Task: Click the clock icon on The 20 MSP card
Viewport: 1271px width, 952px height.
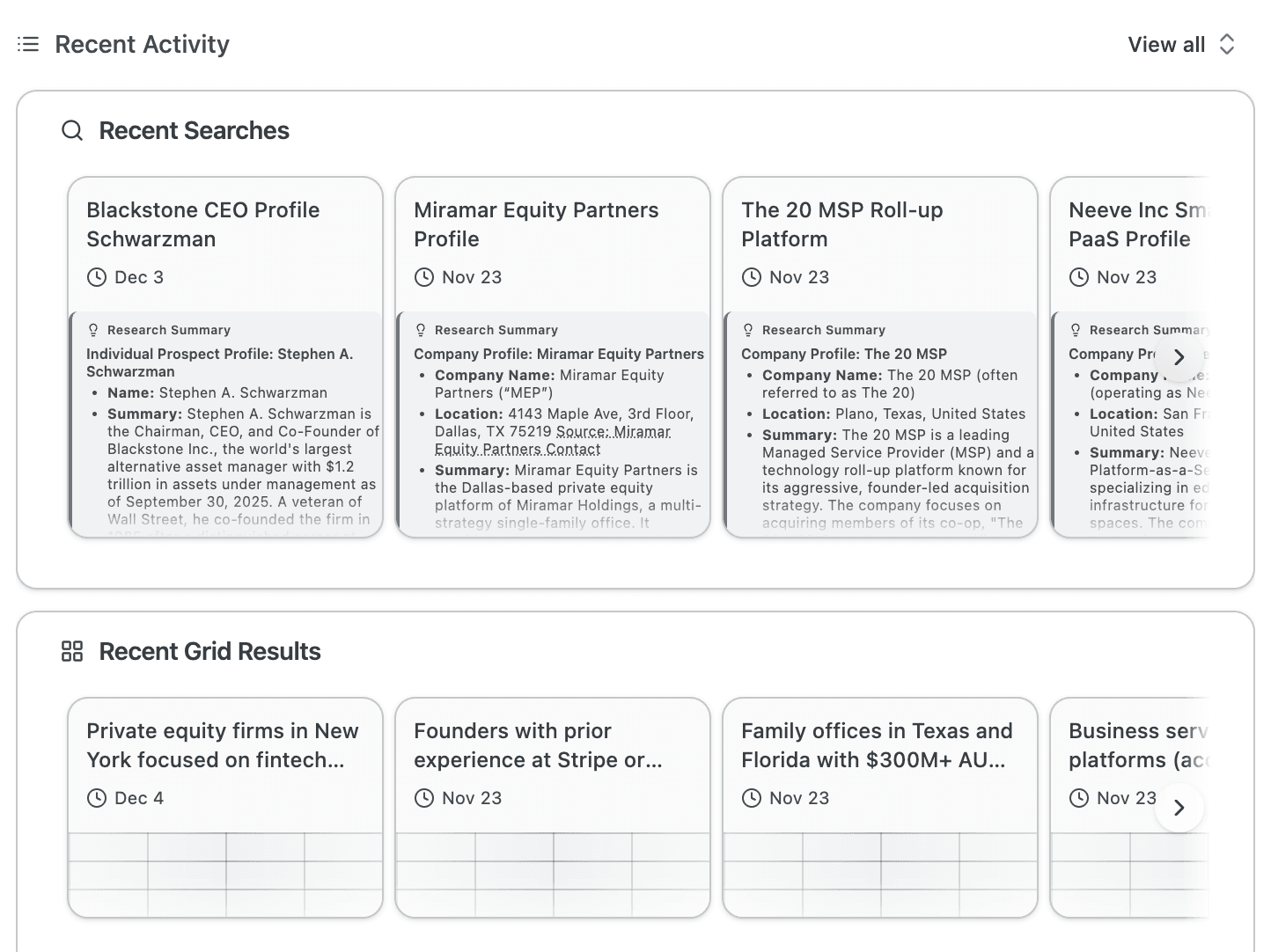Action: point(752,276)
